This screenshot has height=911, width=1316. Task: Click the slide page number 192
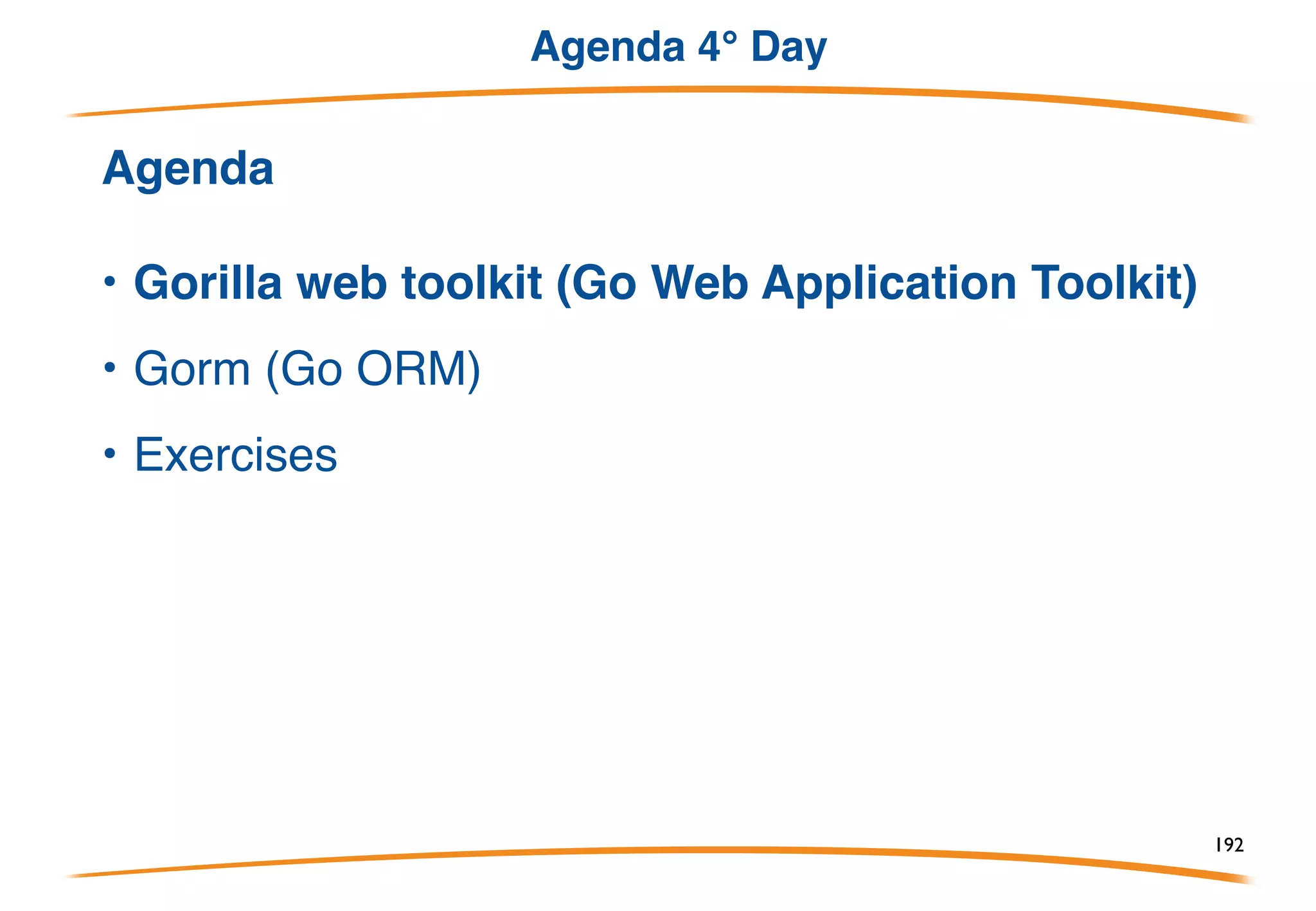pyautogui.click(x=1229, y=845)
